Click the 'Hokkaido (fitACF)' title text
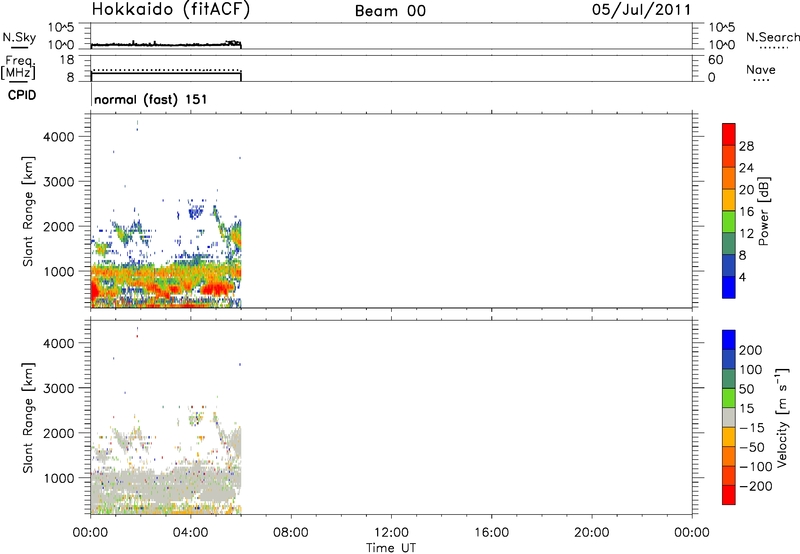Viewport: 800px width, 554px height. click(171, 9)
